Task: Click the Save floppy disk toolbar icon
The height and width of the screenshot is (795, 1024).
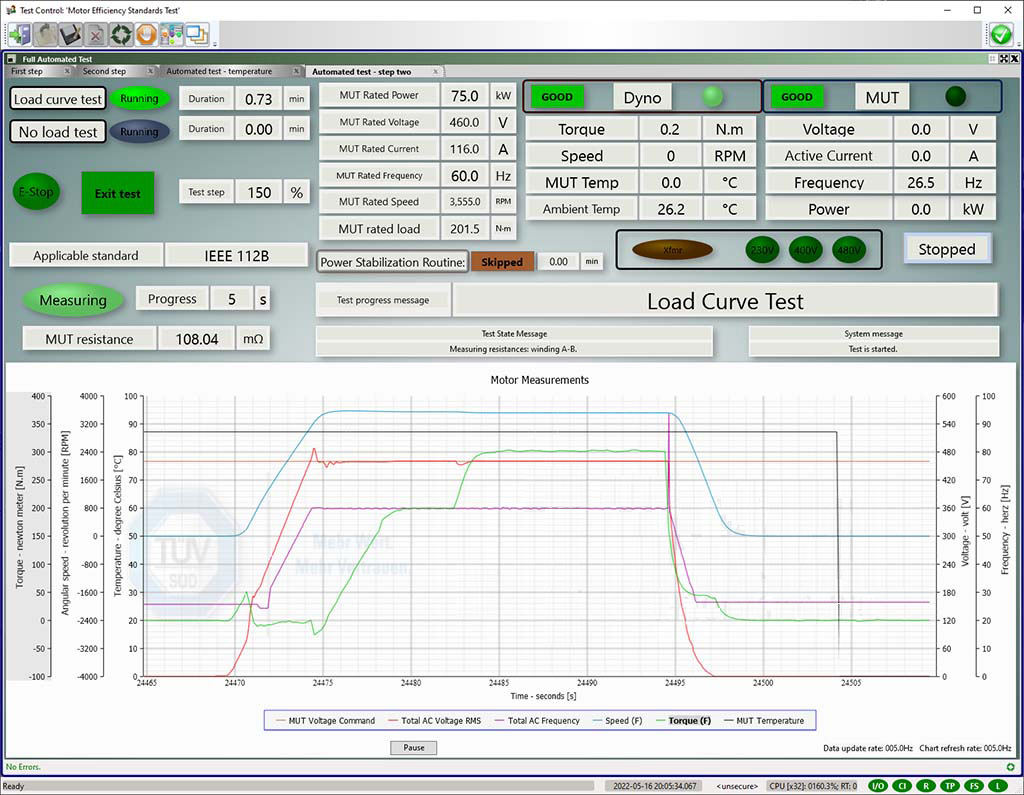Action: (x=69, y=33)
